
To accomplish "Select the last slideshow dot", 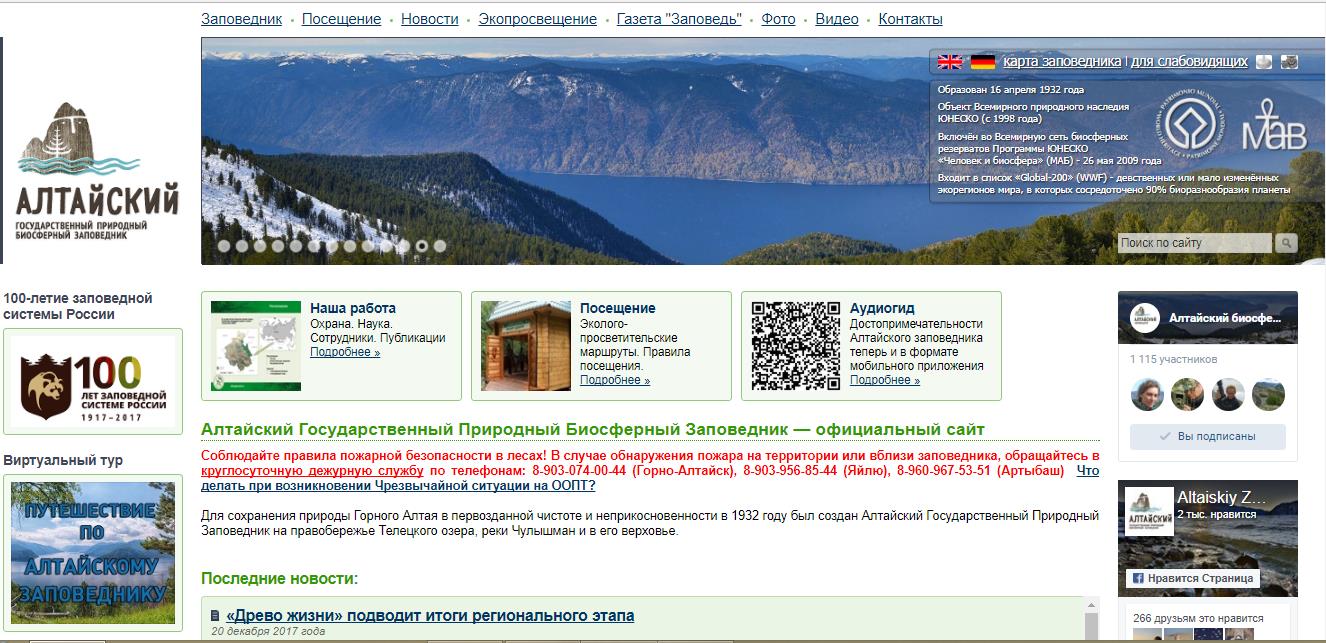I will 440,245.
